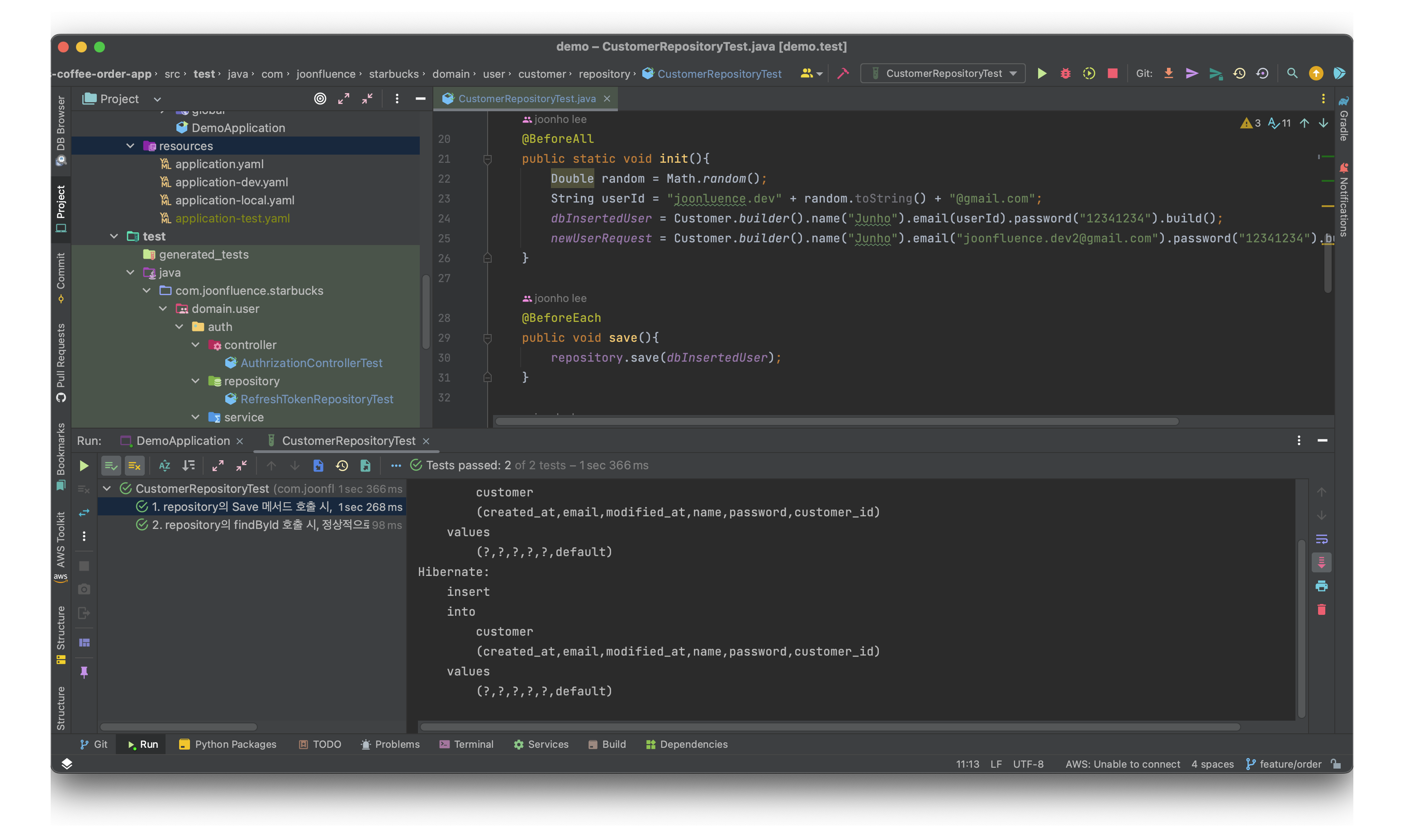1404x840 pixels.
Task: Click the red Stop button in the top toolbar
Action: 1112,74
